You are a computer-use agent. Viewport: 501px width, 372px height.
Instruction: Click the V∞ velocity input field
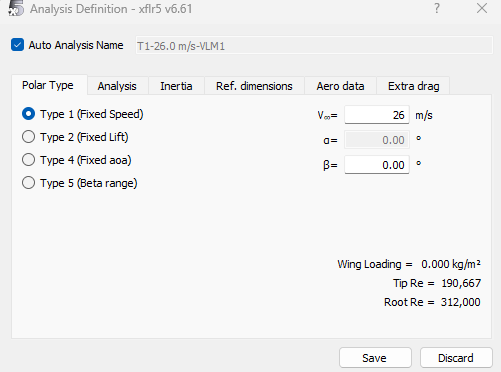point(377,115)
